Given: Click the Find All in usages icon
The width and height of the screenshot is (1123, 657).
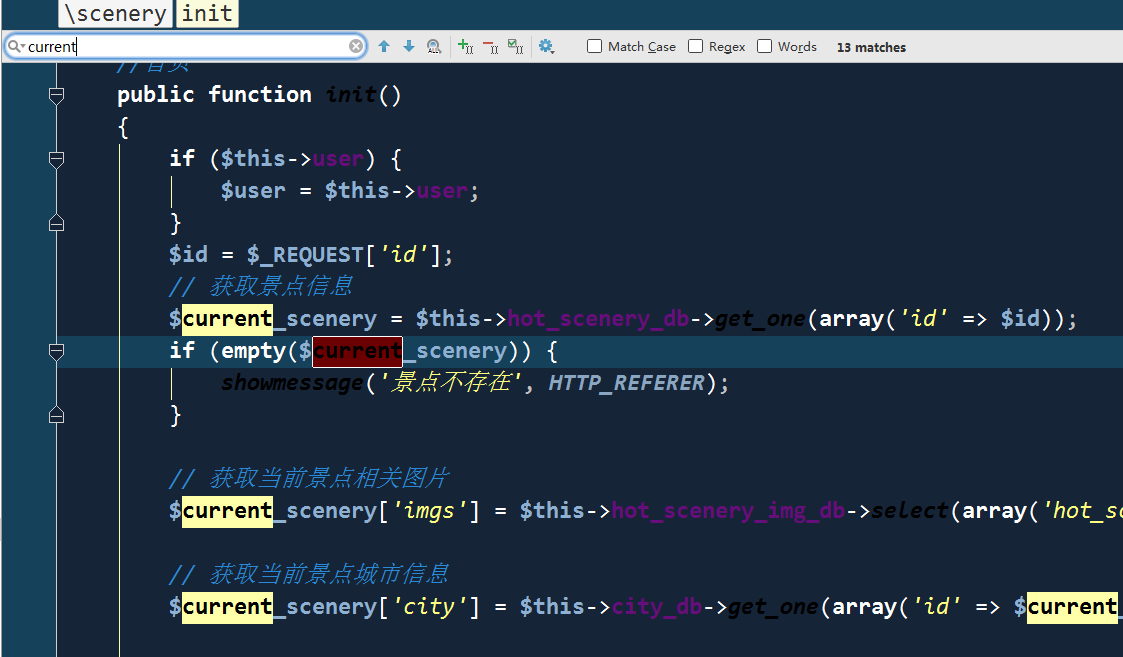Looking at the screenshot, I should 434,47.
